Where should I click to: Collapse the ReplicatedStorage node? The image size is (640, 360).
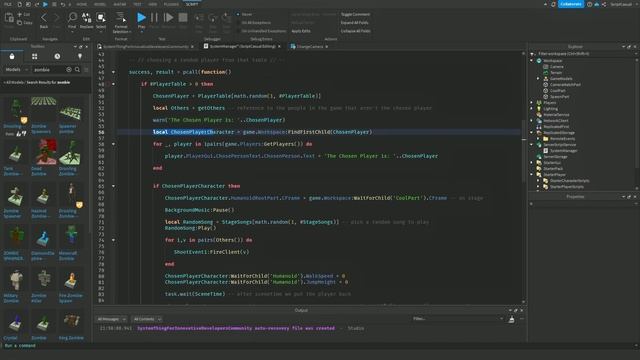pos(532,133)
